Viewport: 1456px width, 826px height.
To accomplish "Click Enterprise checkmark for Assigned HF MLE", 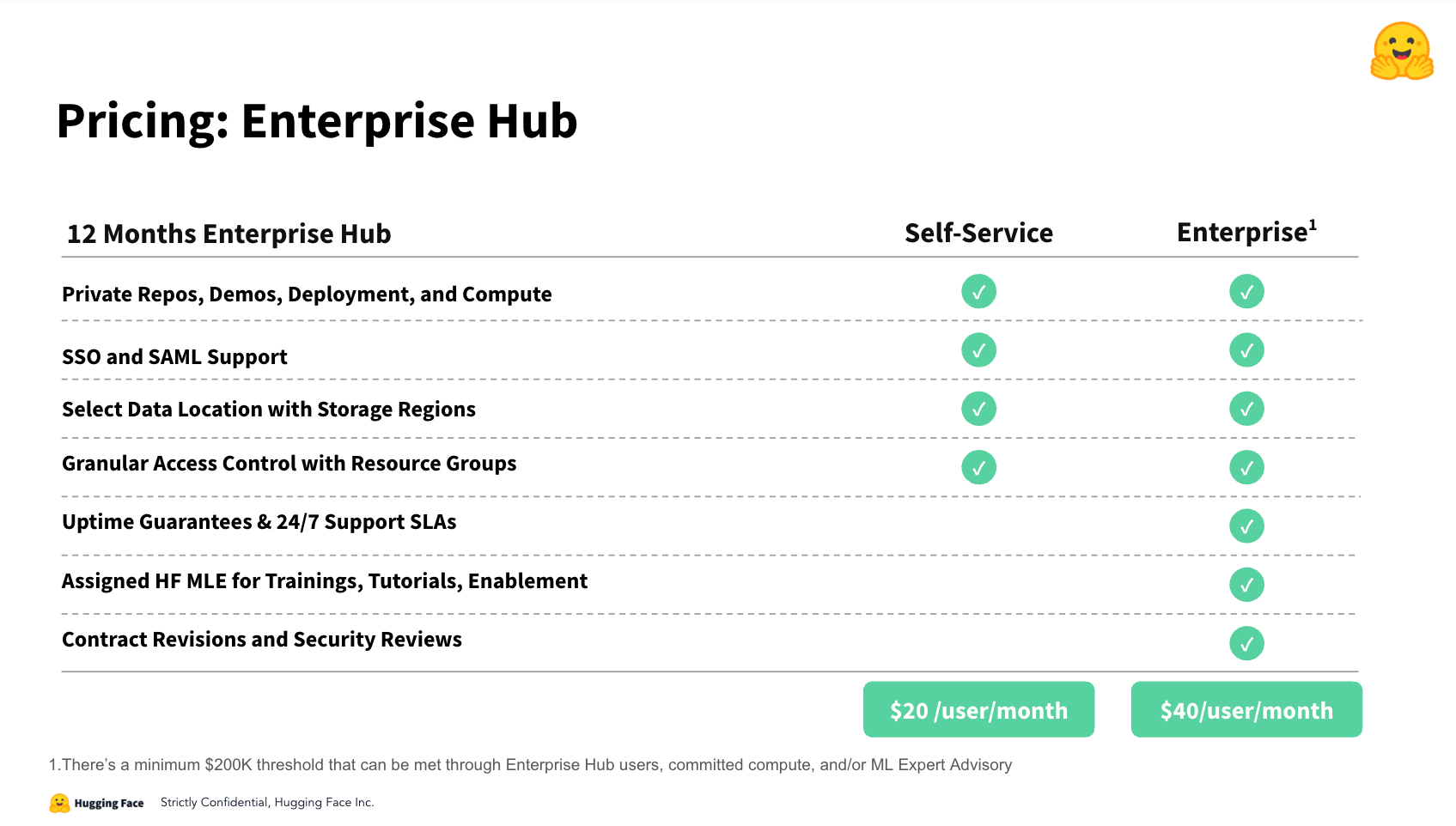I will click(x=1246, y=585).
